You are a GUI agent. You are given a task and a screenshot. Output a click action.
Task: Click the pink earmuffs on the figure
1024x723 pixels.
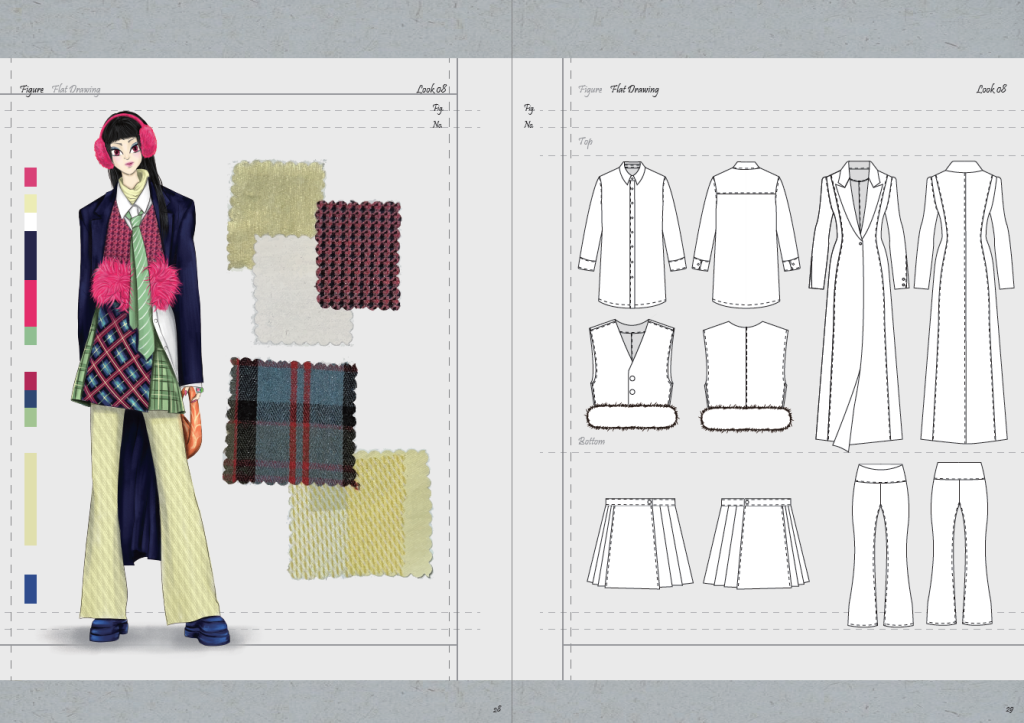pos(103,152)
